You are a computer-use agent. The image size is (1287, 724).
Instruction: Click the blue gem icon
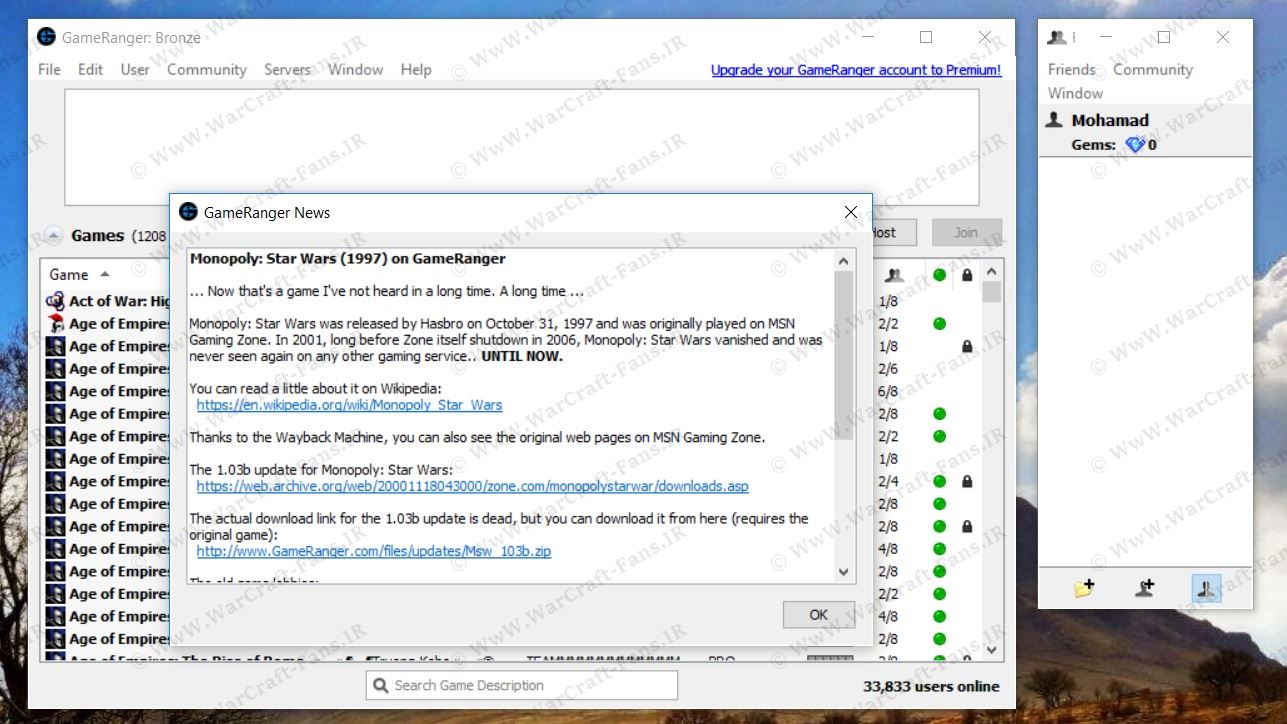click(x=1134, y=145)
